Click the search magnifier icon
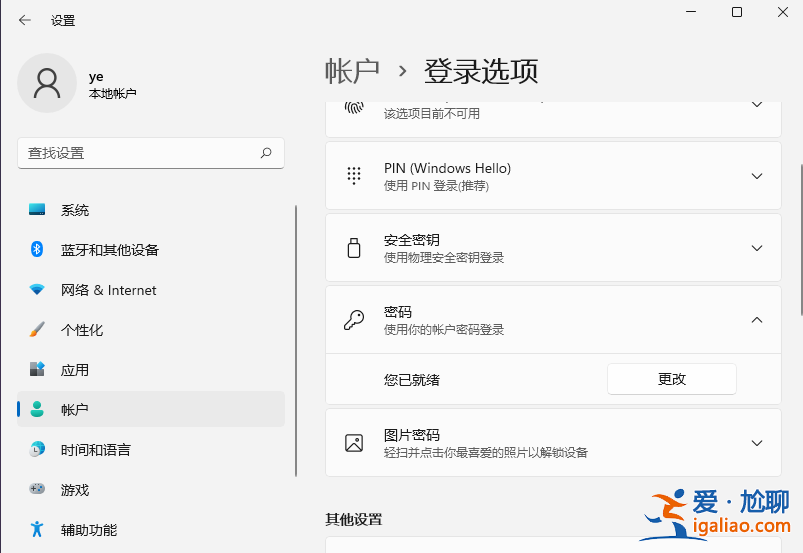Viewport: 803px width, 553px height. click(266, 153)
